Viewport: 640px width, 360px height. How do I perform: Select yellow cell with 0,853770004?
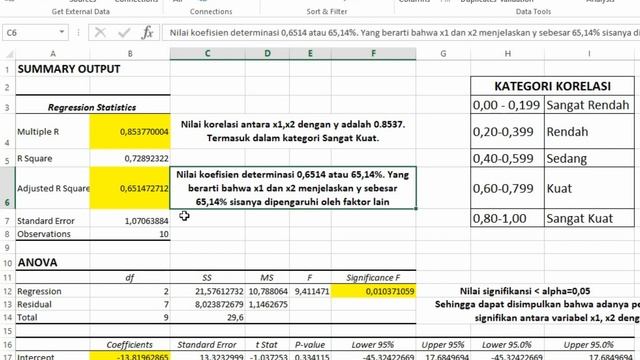[x=130, y=131]
